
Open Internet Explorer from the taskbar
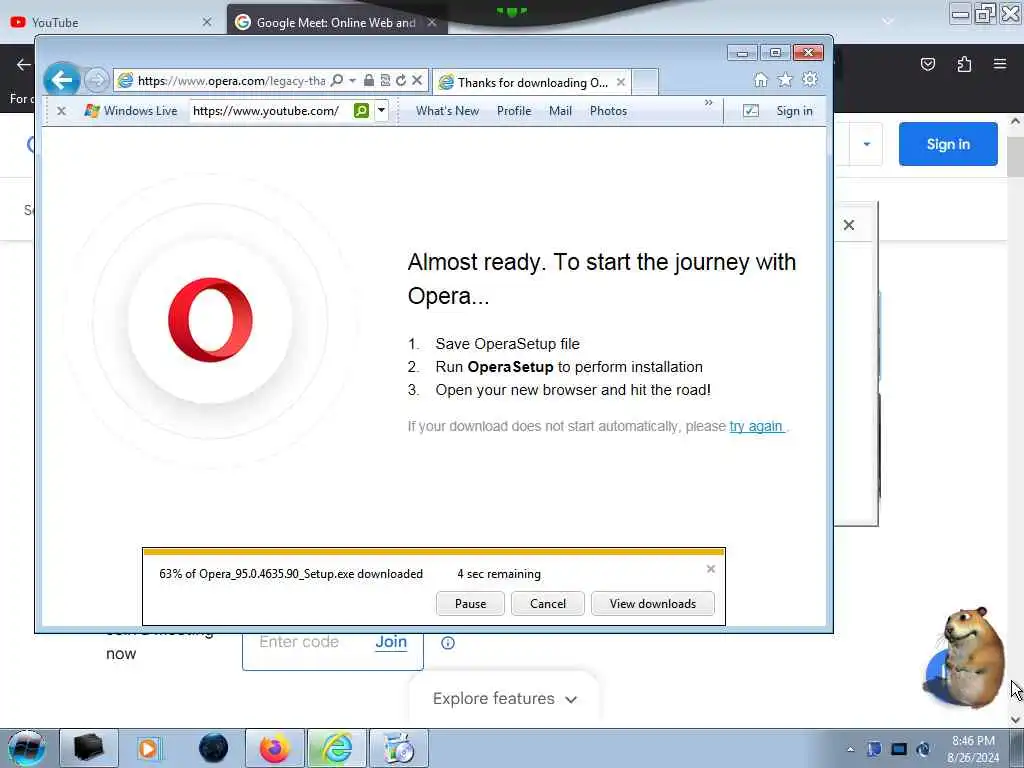click(337, 748)
